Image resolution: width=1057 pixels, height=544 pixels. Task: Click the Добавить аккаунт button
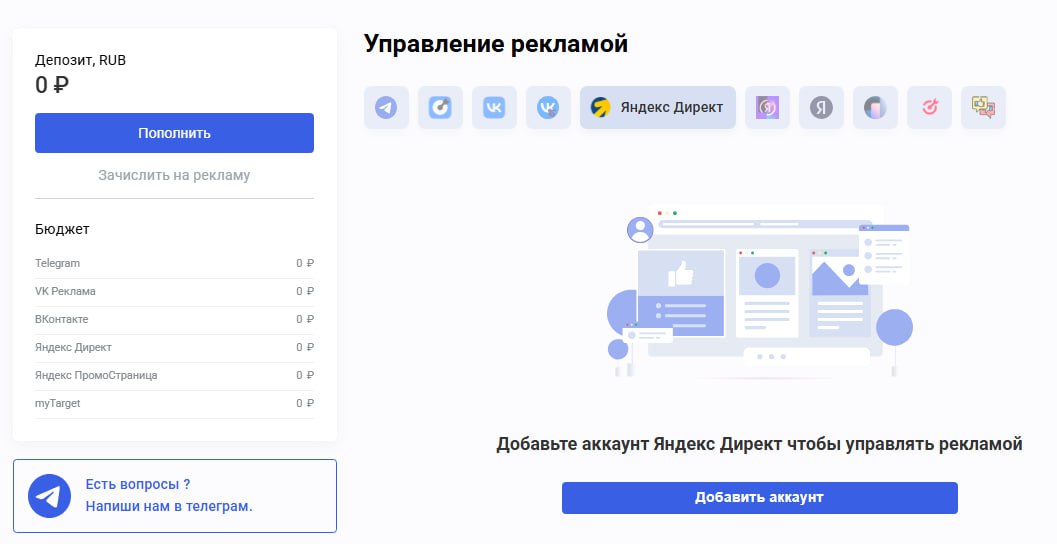(x=760, y=497)
